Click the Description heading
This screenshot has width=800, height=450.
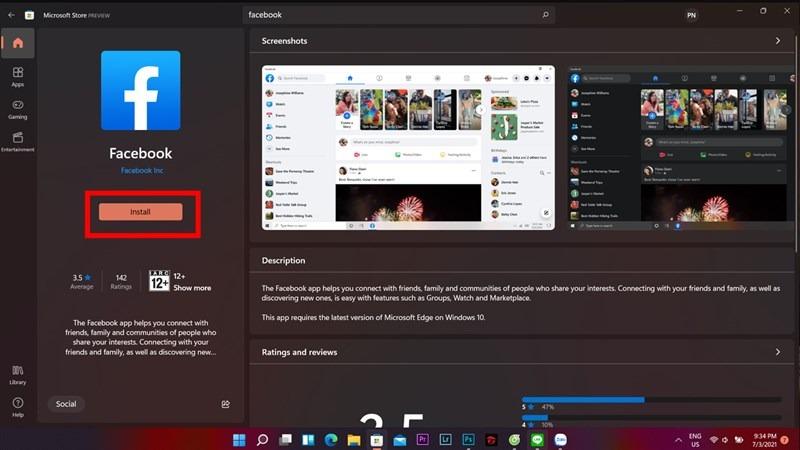click(x=283, y=260)
